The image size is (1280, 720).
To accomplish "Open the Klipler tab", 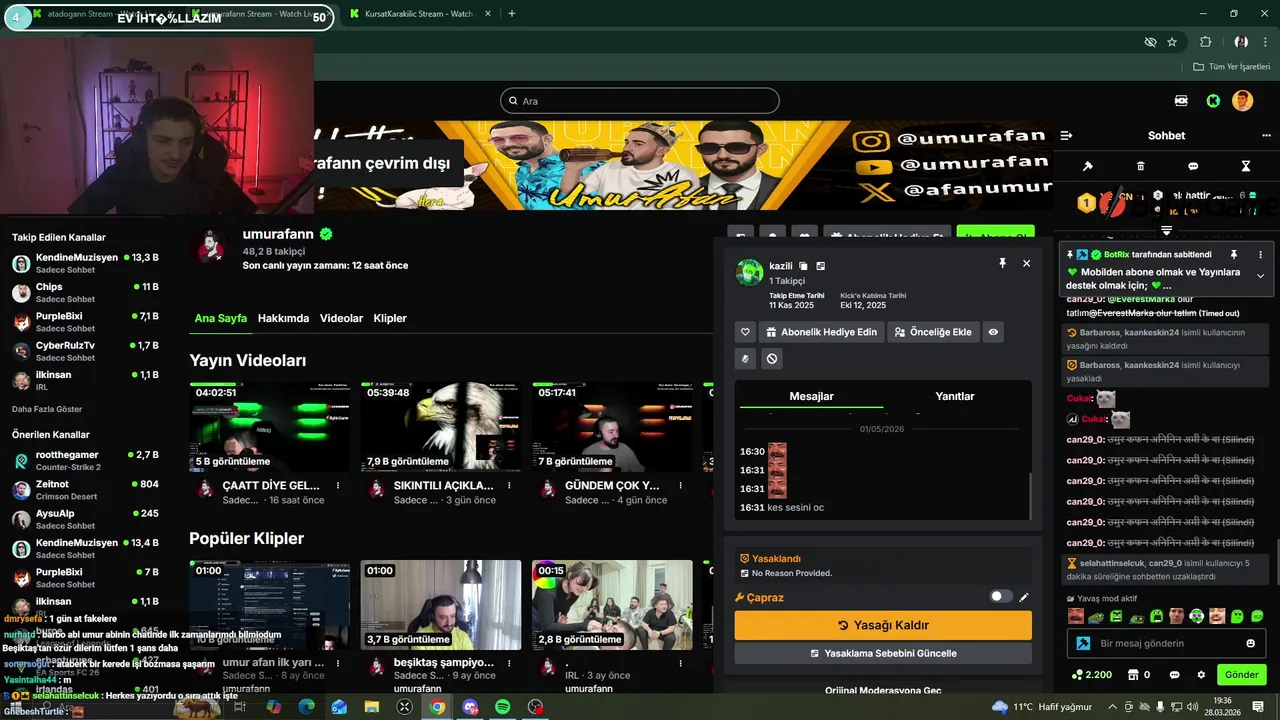I will [x=390, y=318].
